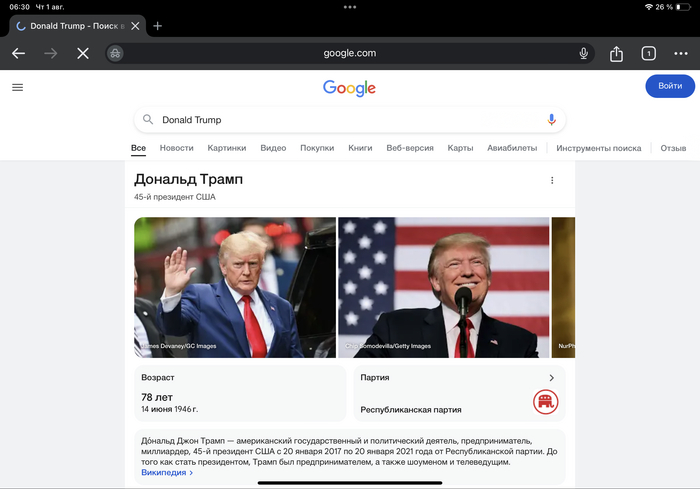Open the Google hamburger menu

click(17, 87)
